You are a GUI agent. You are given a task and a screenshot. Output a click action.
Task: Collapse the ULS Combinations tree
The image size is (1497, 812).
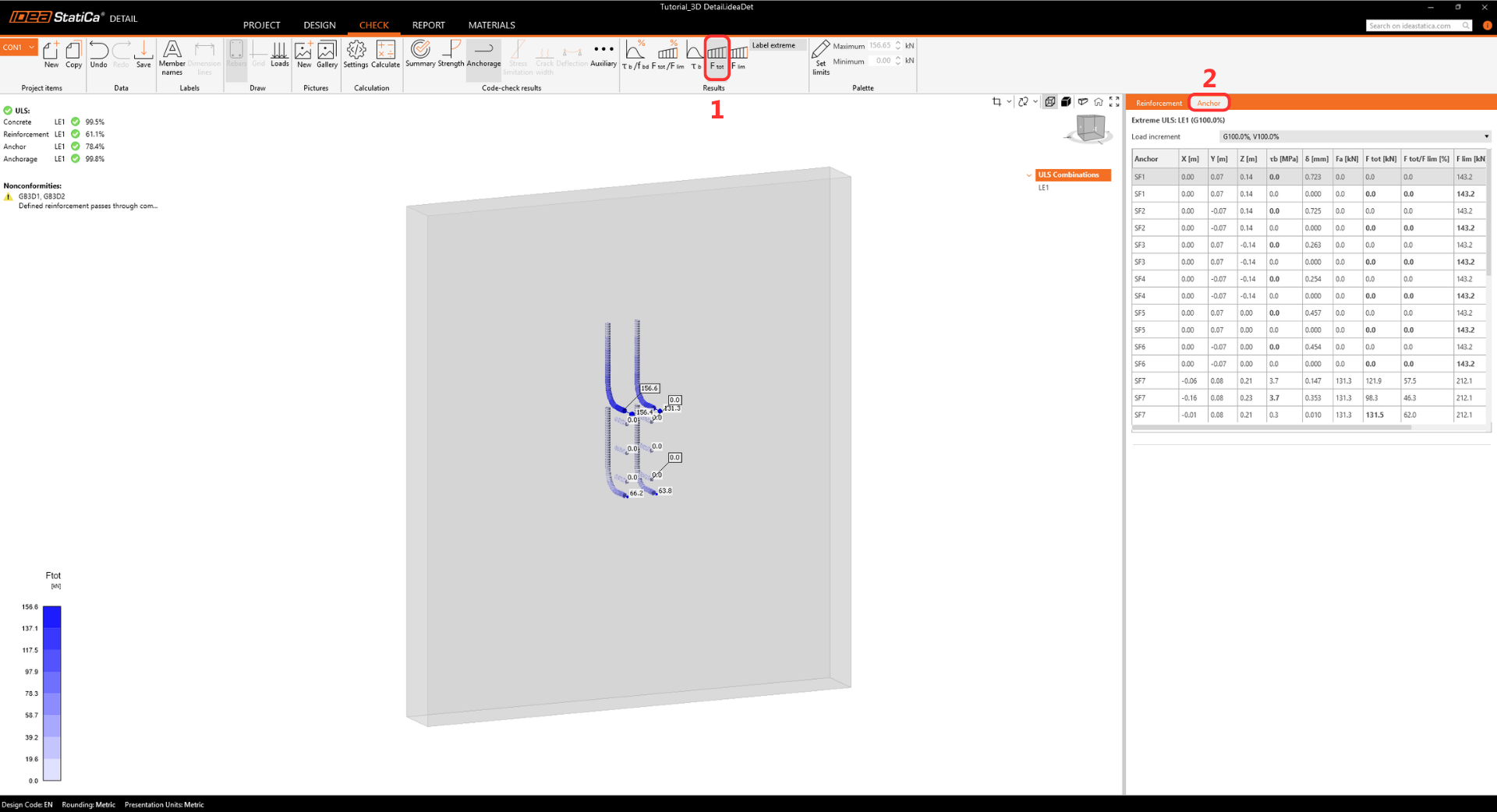click(x=1029, y=175)
